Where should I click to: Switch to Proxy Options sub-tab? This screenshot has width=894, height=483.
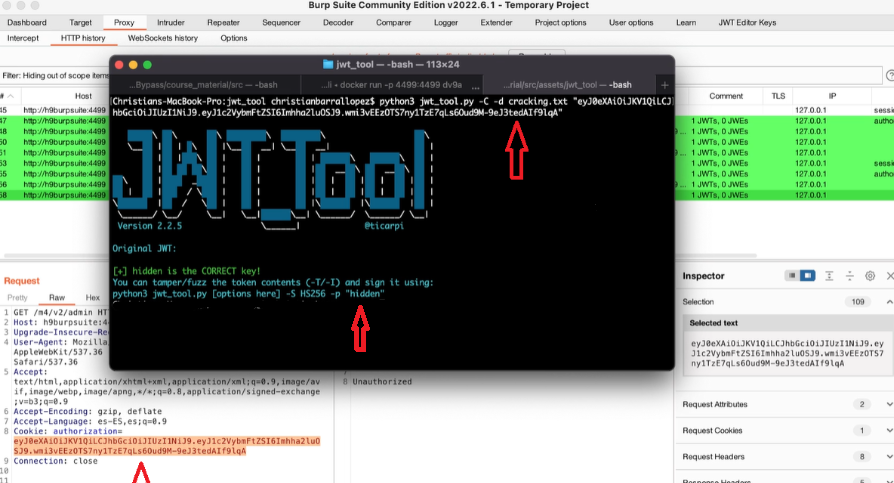click(x=234, y=38)
